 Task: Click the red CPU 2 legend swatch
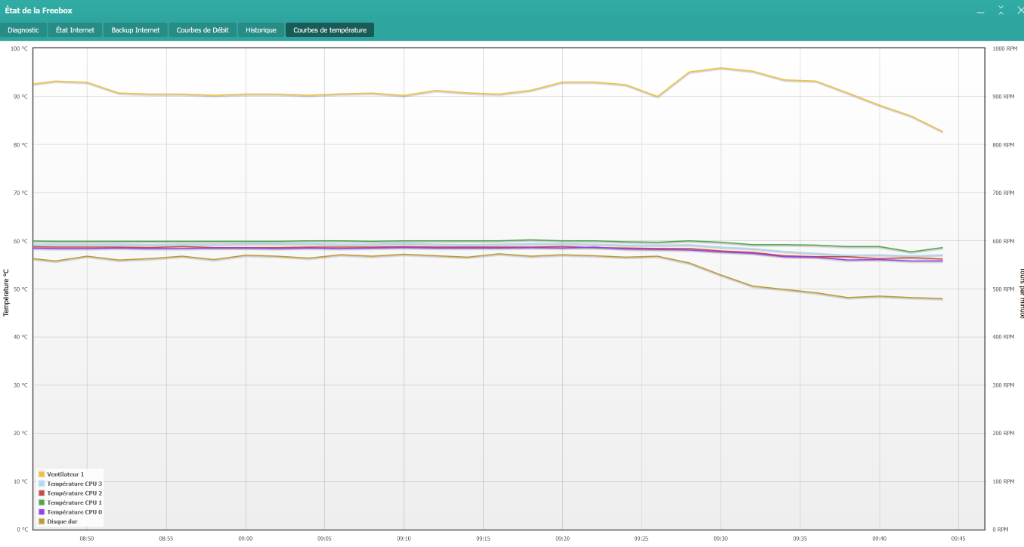42,493
